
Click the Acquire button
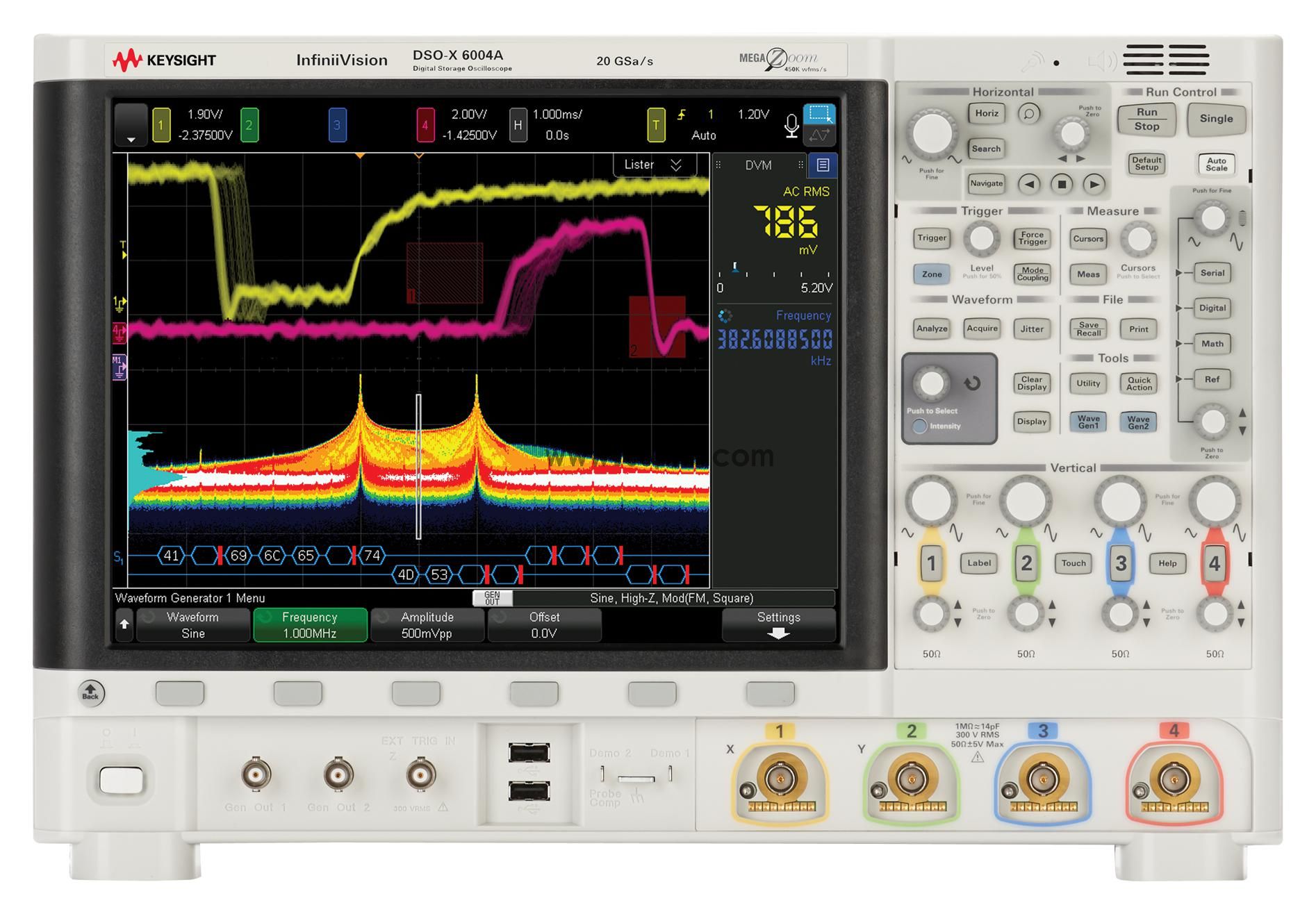[x=982, y=329]
